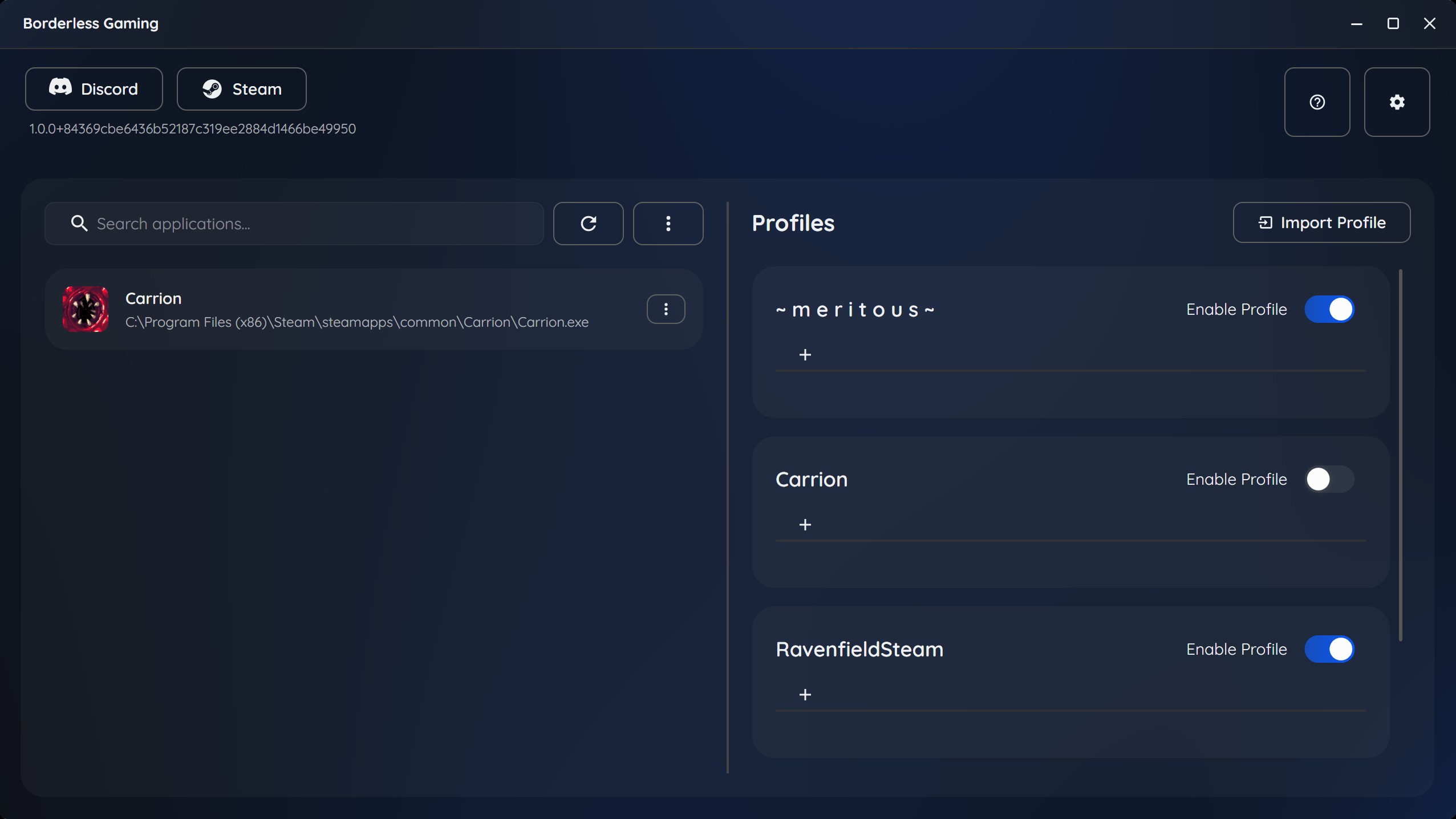The image size is (1456, 819).
Task: Open Carrion application's three-dot options
Action: (666, 309)
